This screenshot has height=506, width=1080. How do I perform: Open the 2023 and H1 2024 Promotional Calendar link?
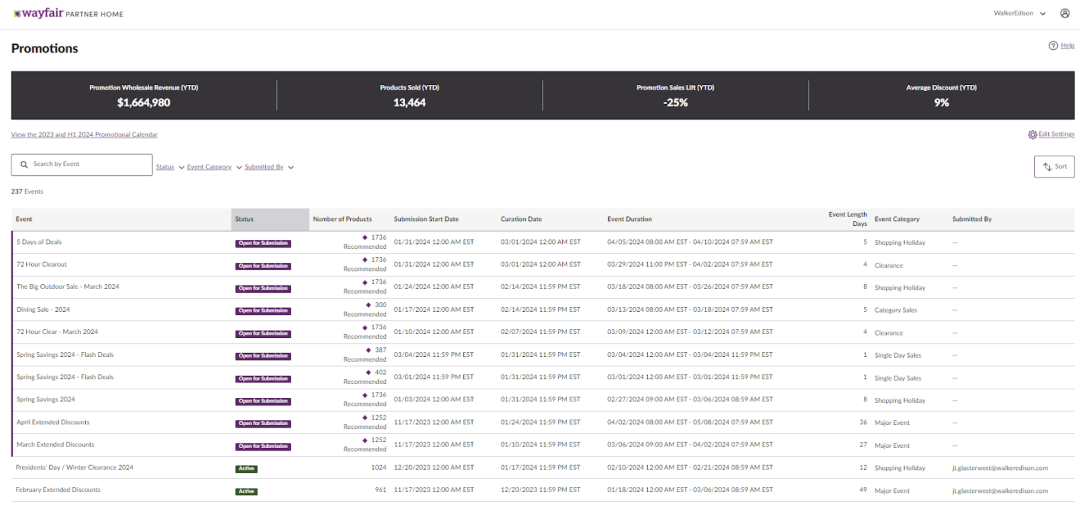click(84, 134)
